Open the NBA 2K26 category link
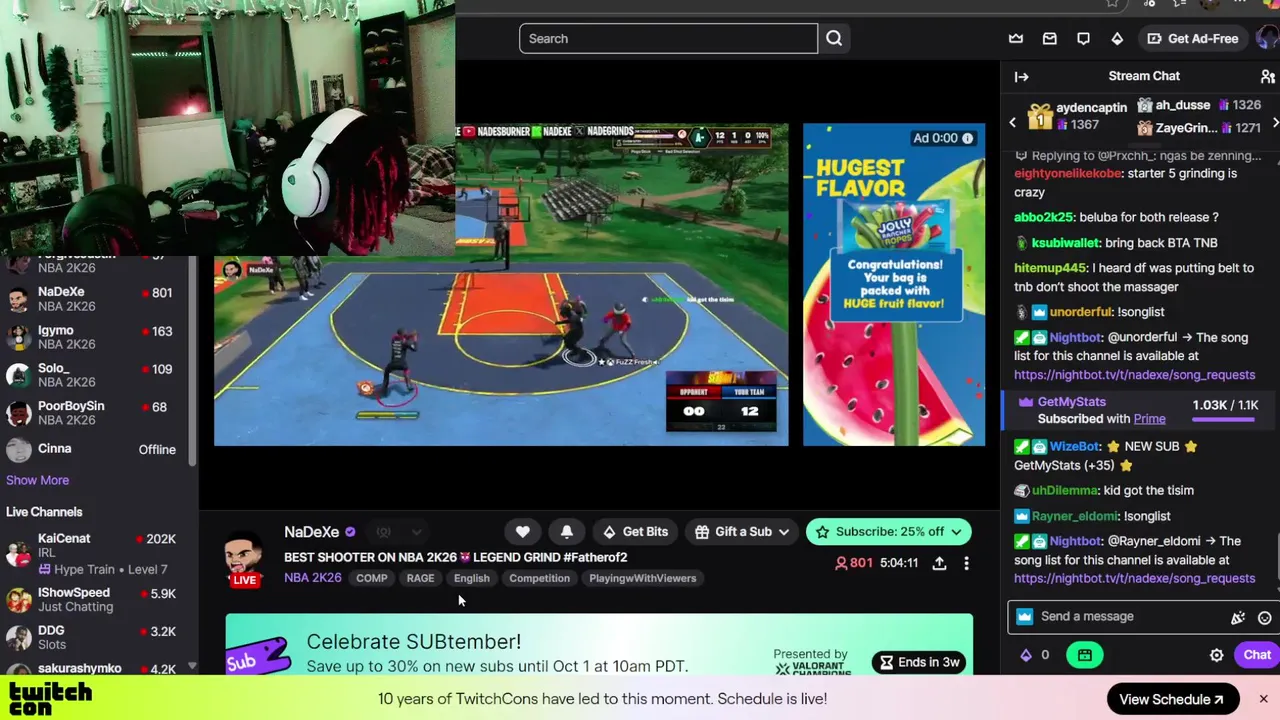The image size is (1280, 720). pyautogui.click(x=312, y=578)
